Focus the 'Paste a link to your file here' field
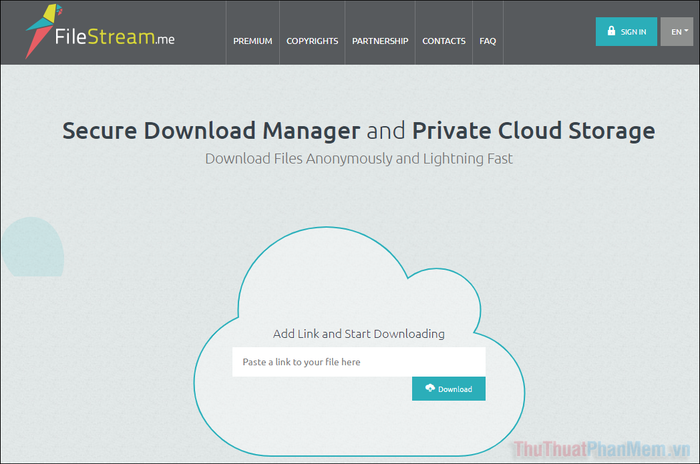Image resolution: width=700 pixels, height=464 pixels. pyautogui.click(x=358, y=362)
